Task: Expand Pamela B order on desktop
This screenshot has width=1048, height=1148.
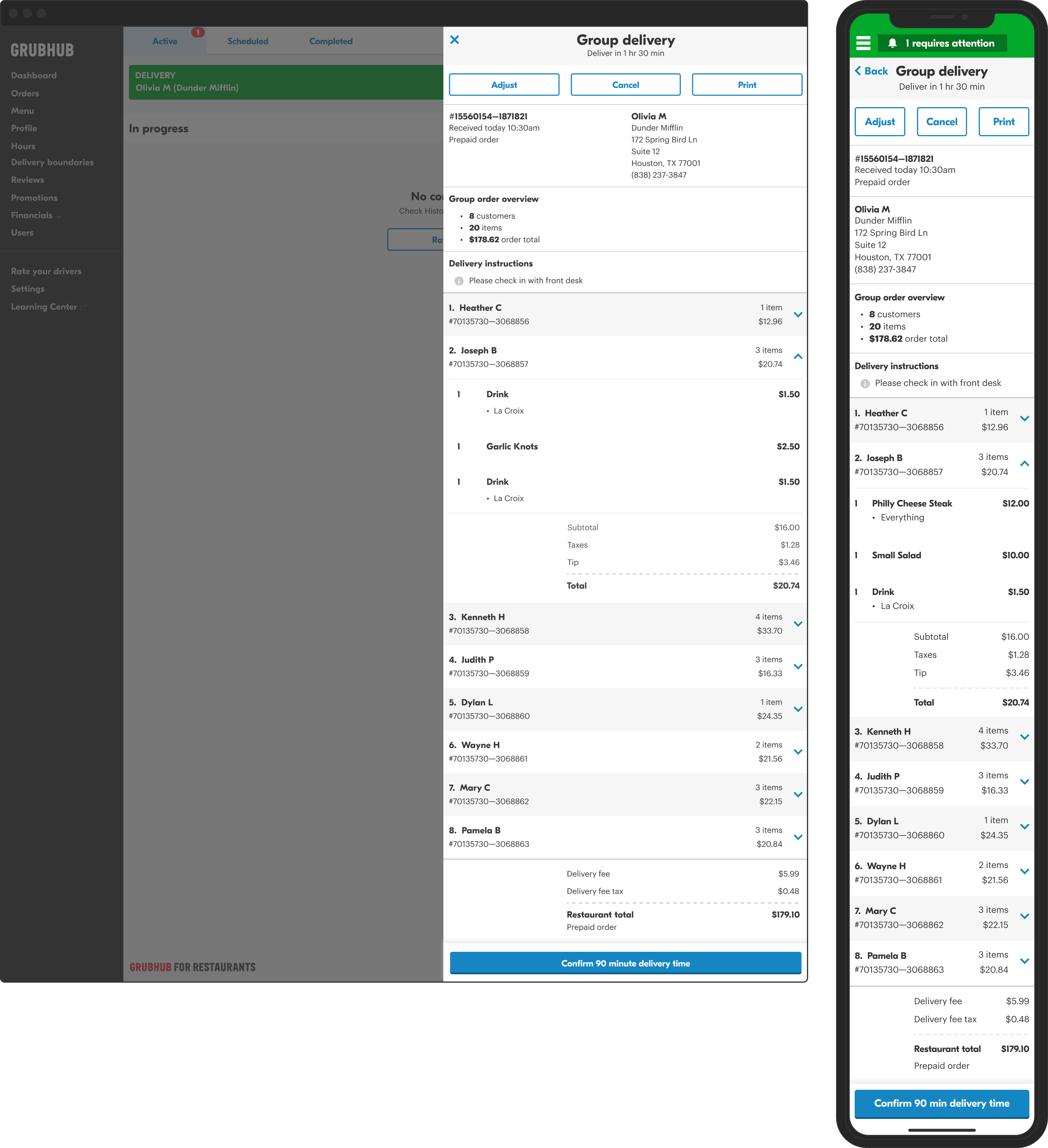Action: (798, 837)
